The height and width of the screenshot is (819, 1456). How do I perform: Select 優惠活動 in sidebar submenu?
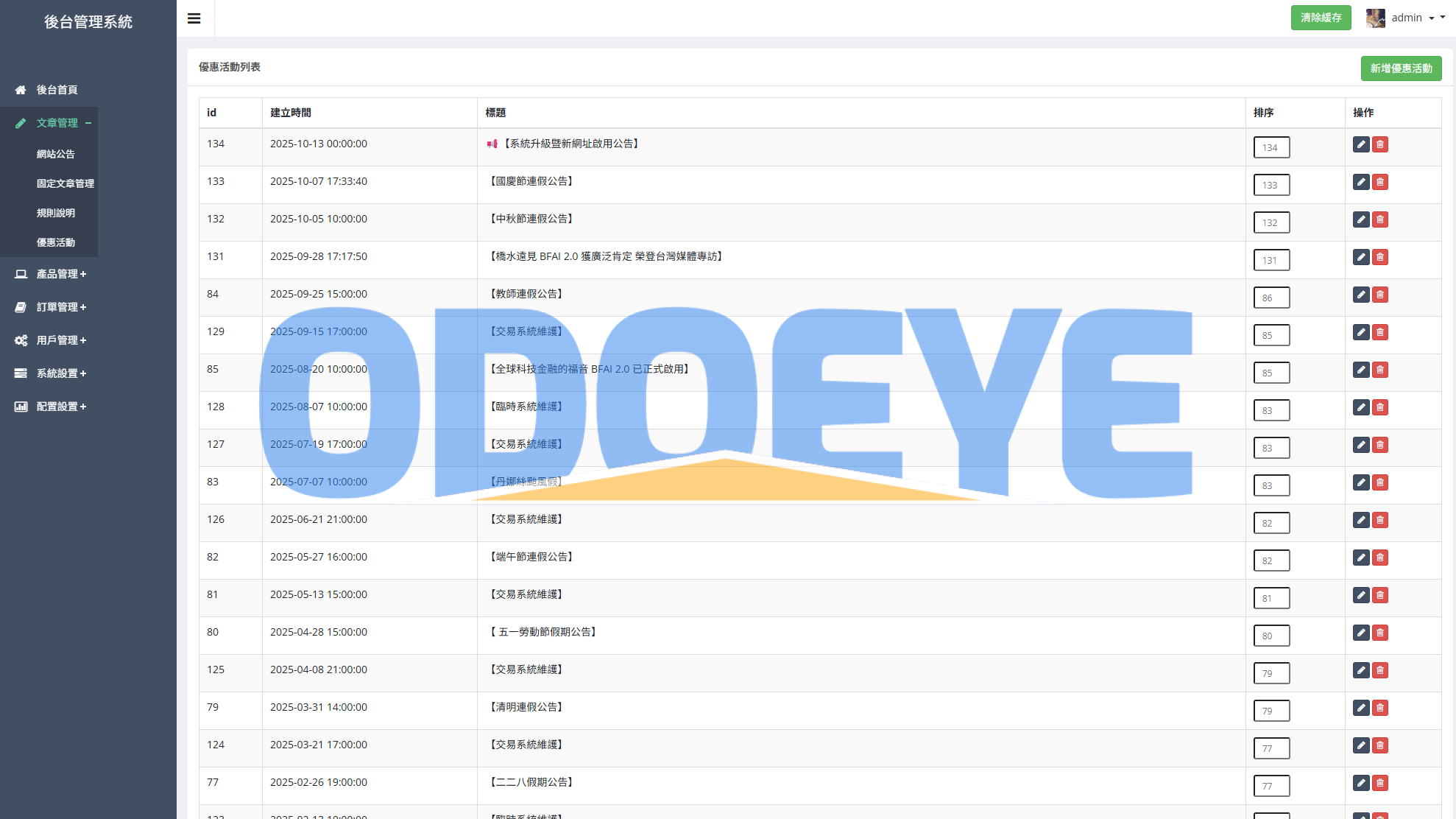pos(56,242)
